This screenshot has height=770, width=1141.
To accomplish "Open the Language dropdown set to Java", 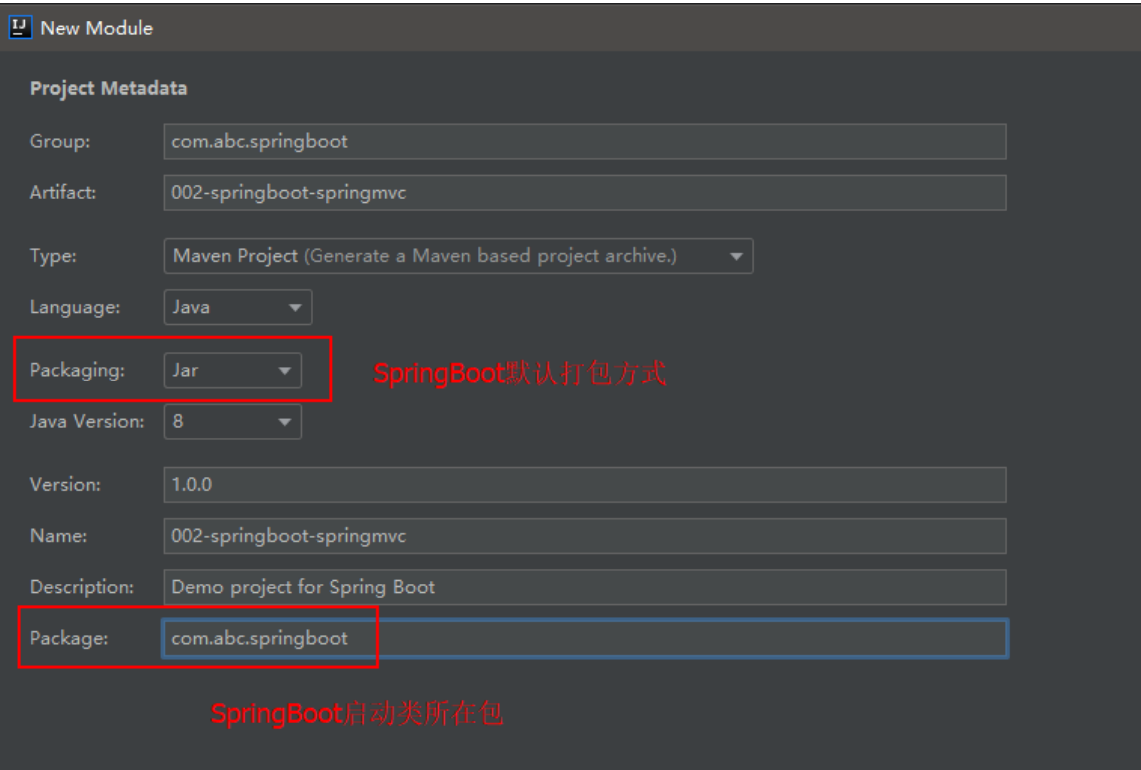I will (238, 307).
